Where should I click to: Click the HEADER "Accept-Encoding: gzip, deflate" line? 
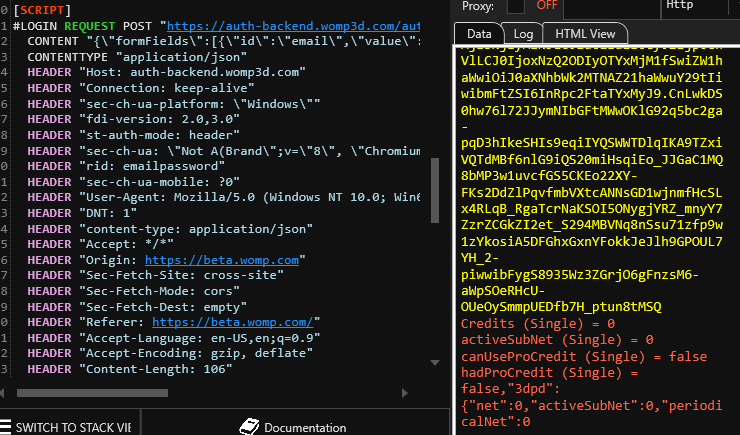[170, 353]
